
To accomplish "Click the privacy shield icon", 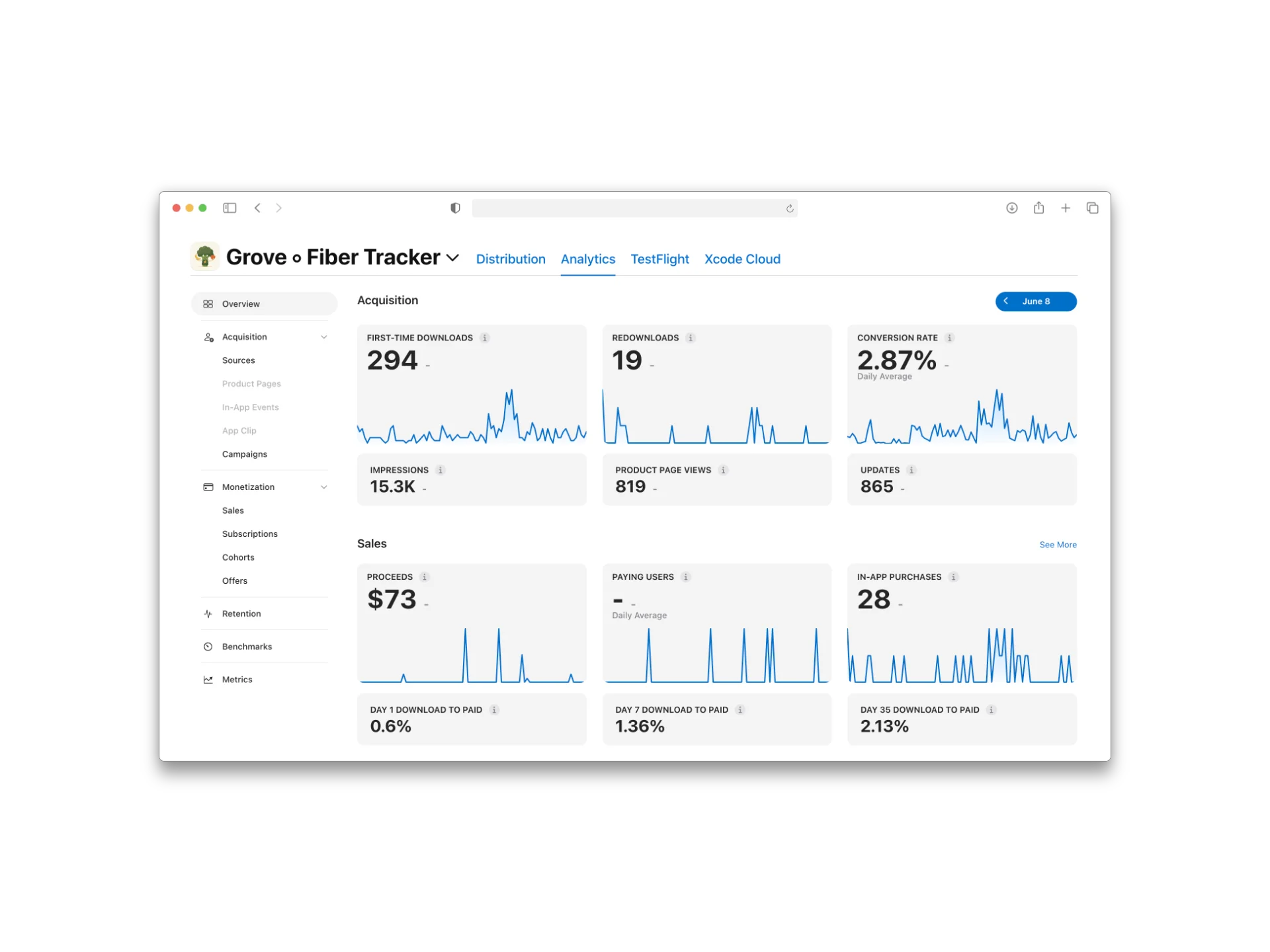I will [455, 208].
